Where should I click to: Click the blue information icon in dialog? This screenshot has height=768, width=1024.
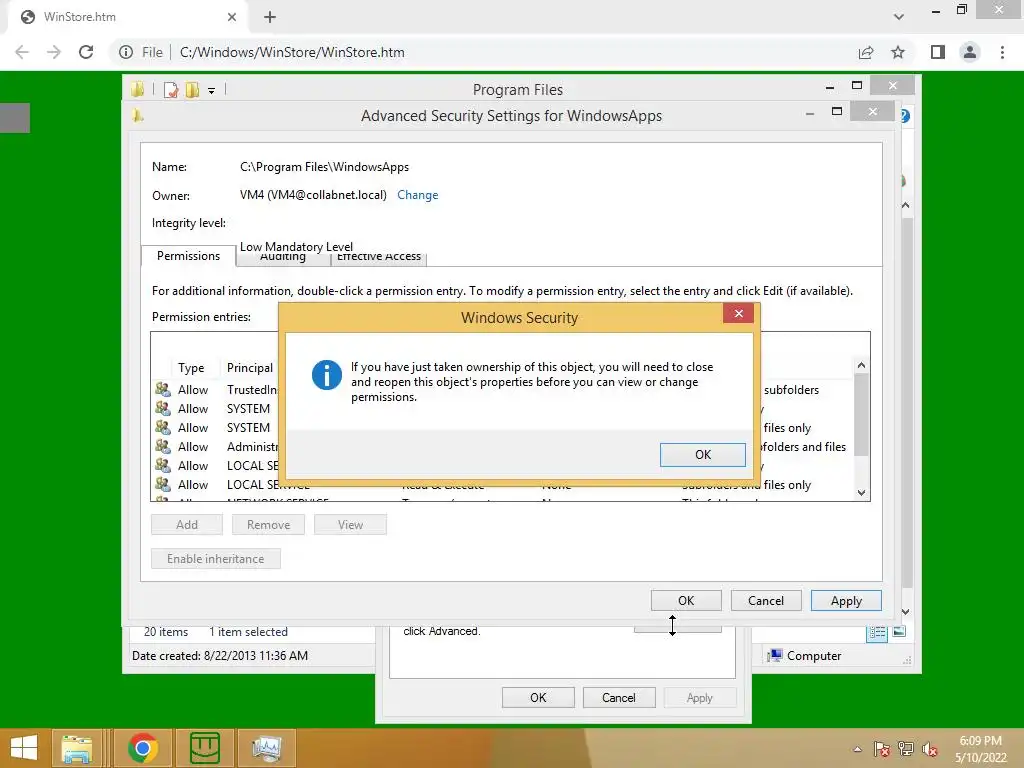pos(327,375)
